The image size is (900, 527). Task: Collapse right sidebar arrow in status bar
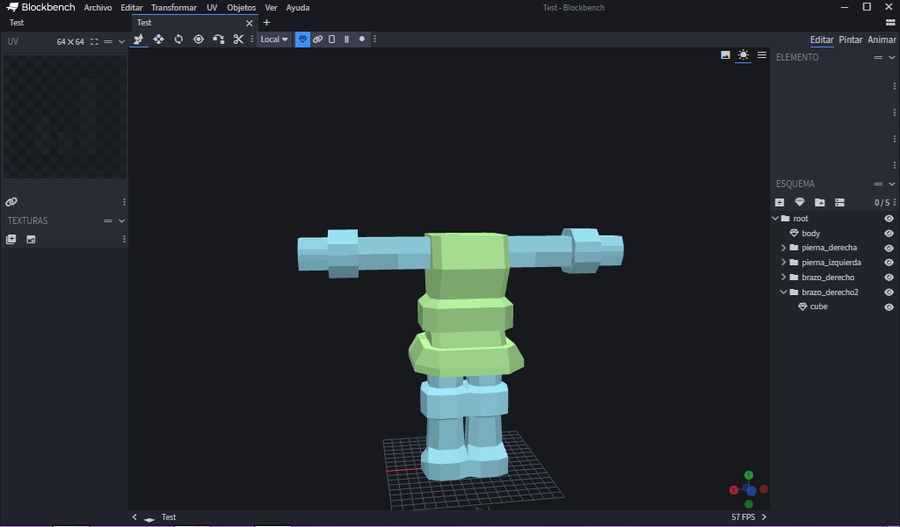click(x=764, y=517)
